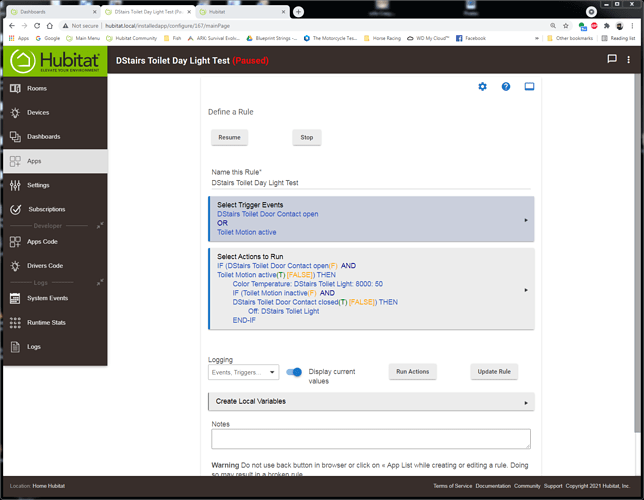Open the Hubitat Community bookmark

click(132, 38)
